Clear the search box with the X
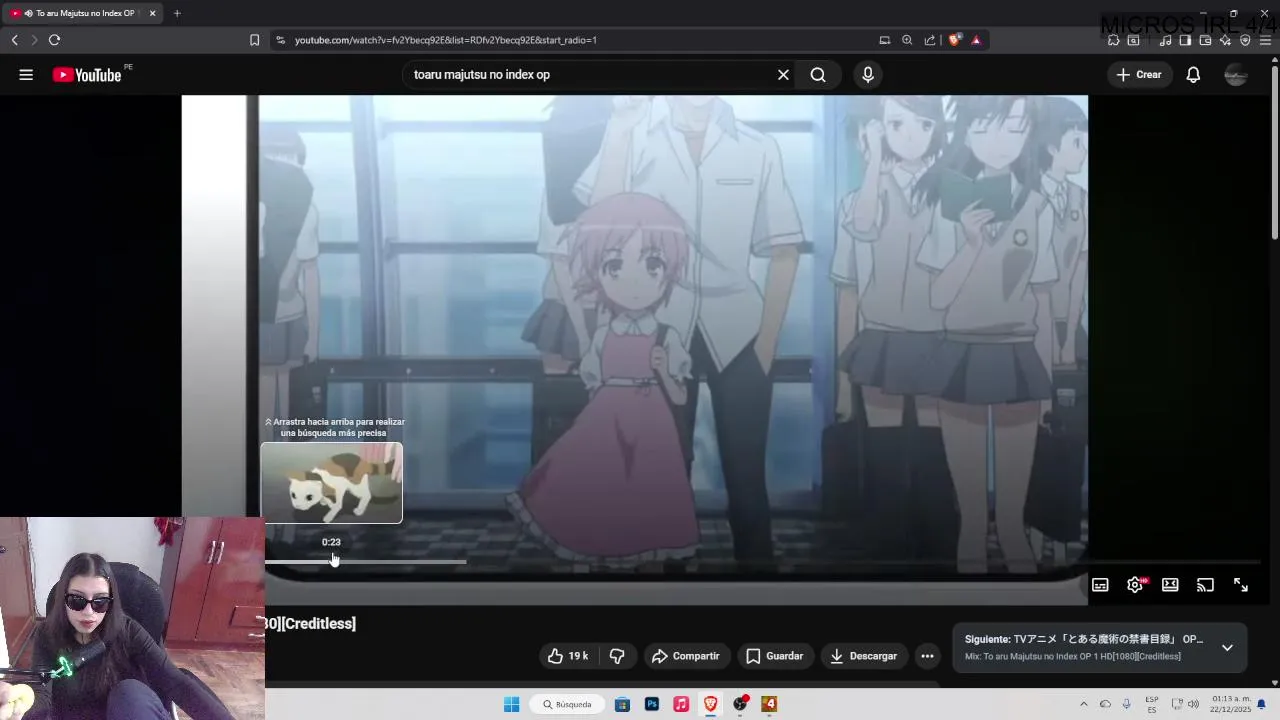 [x=783, y=75]
